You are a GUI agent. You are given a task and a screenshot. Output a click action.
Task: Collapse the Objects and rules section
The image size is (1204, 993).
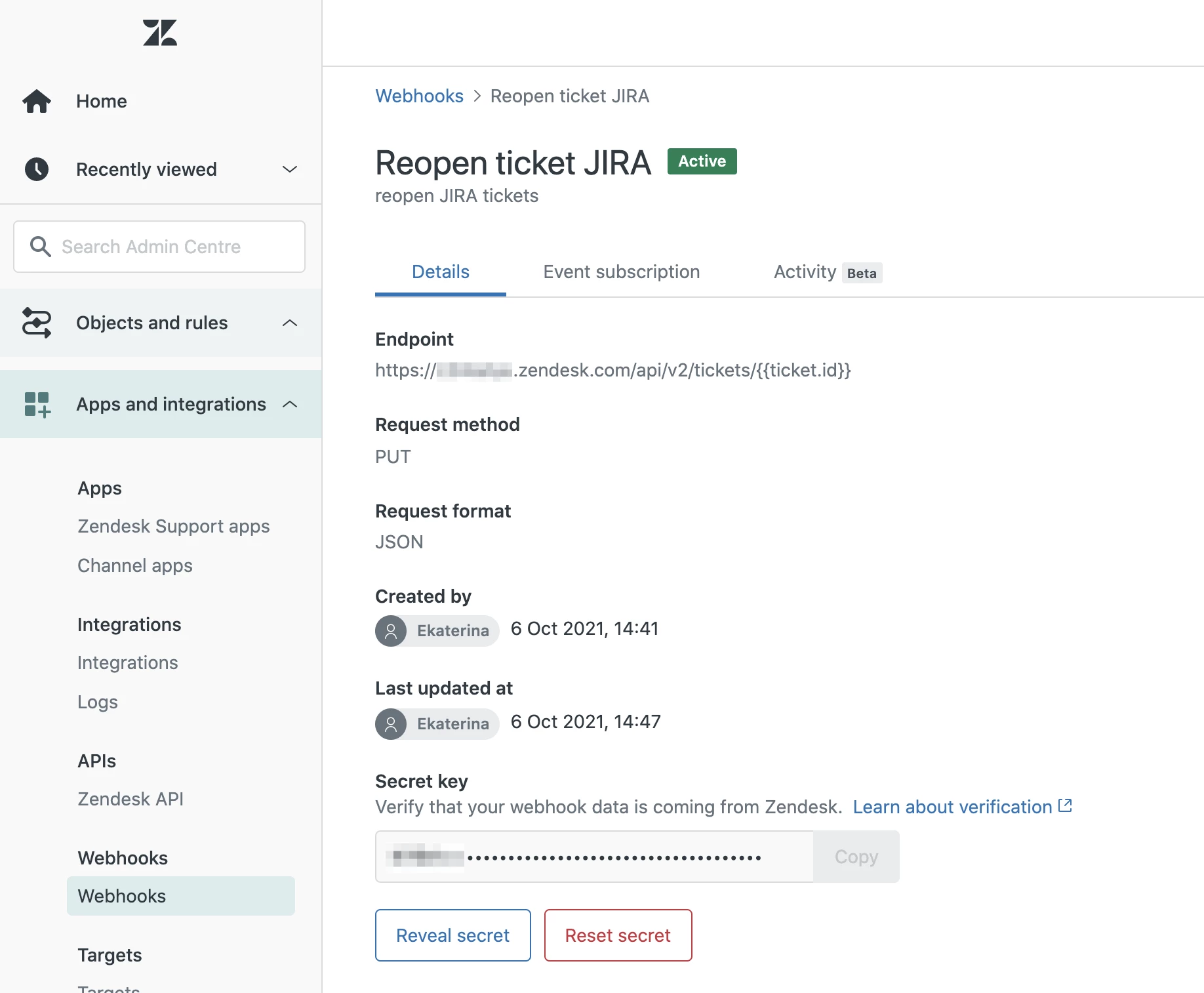click(x=290, y=323)
